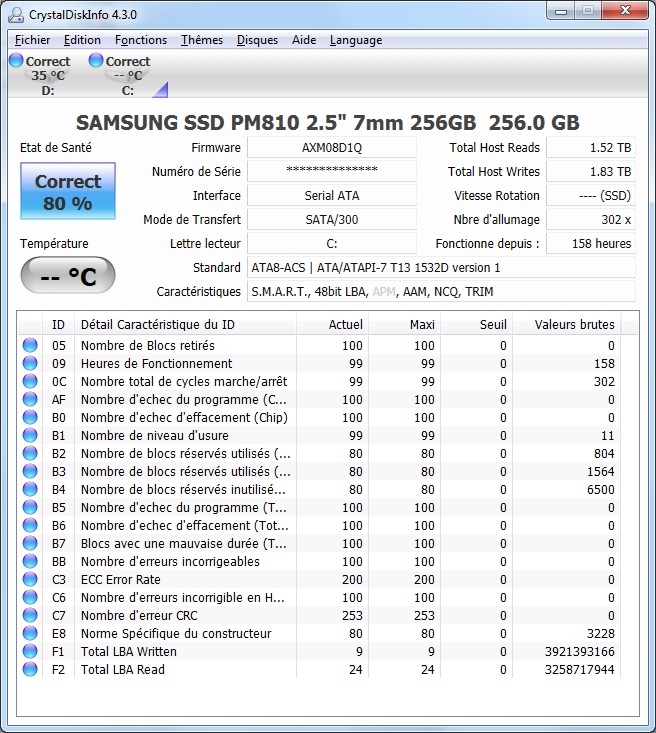This screenshot has height=733, width=656.
Task: Click the status orb in row 0C
Action: point(30,381)
